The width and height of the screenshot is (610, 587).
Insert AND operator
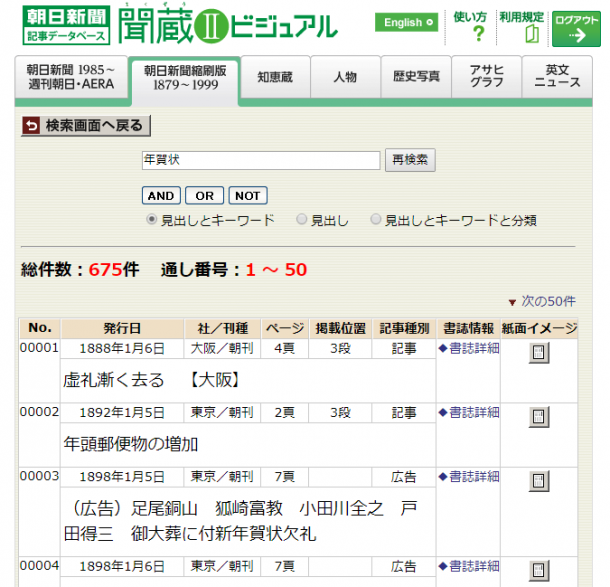pos(161,195)
